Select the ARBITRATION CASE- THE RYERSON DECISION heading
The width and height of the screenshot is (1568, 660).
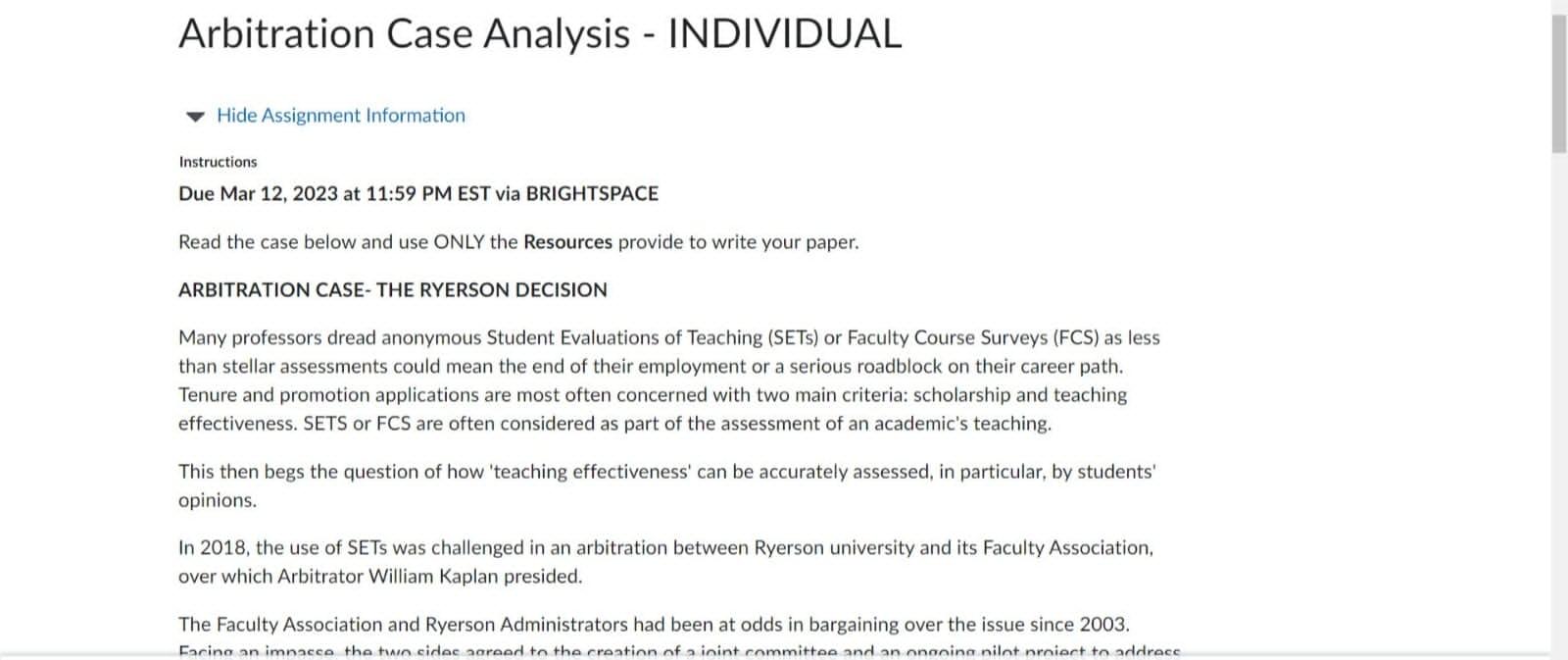point(392,289)
